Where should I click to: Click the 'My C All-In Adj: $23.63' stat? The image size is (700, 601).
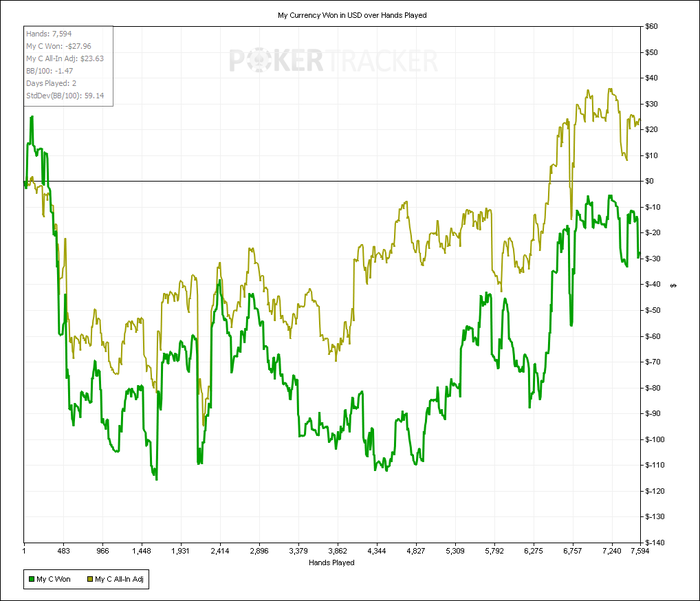point(65,58)
